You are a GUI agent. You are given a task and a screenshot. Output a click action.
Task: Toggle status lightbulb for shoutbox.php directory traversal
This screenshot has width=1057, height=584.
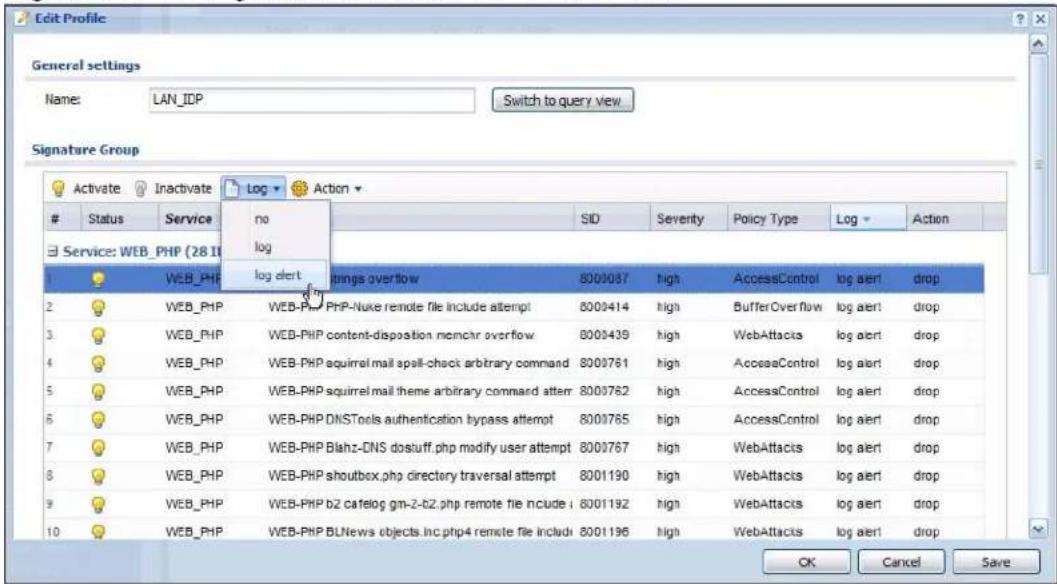click(x=98, y=476)
